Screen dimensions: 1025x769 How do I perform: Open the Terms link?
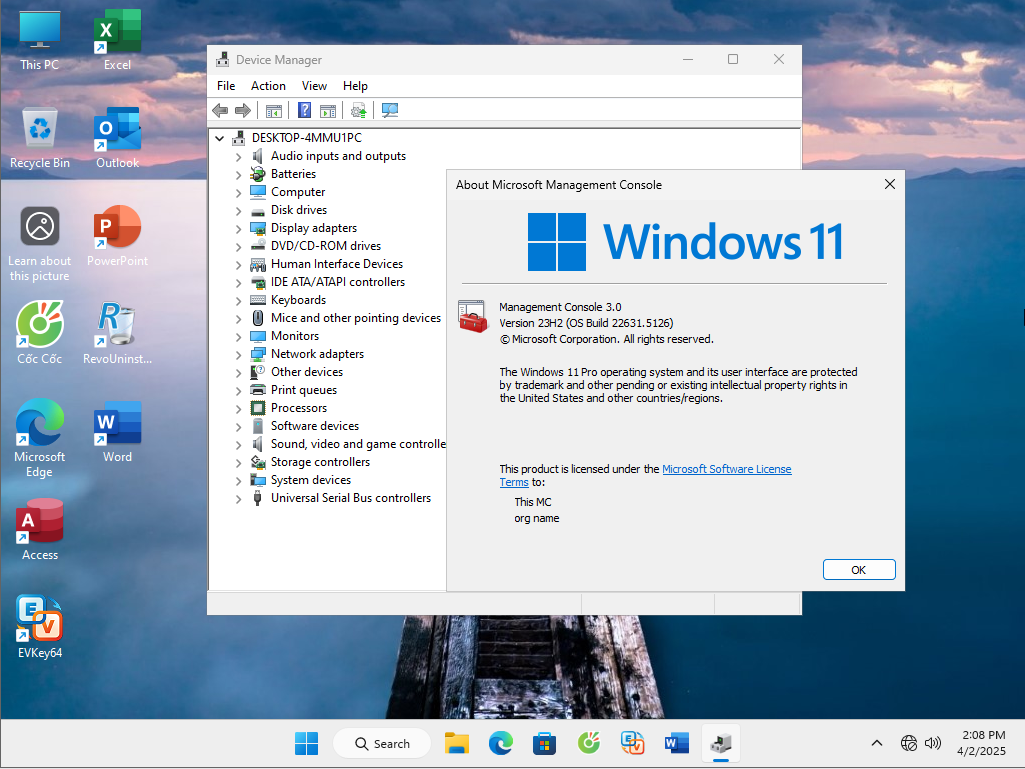[514, 482]
